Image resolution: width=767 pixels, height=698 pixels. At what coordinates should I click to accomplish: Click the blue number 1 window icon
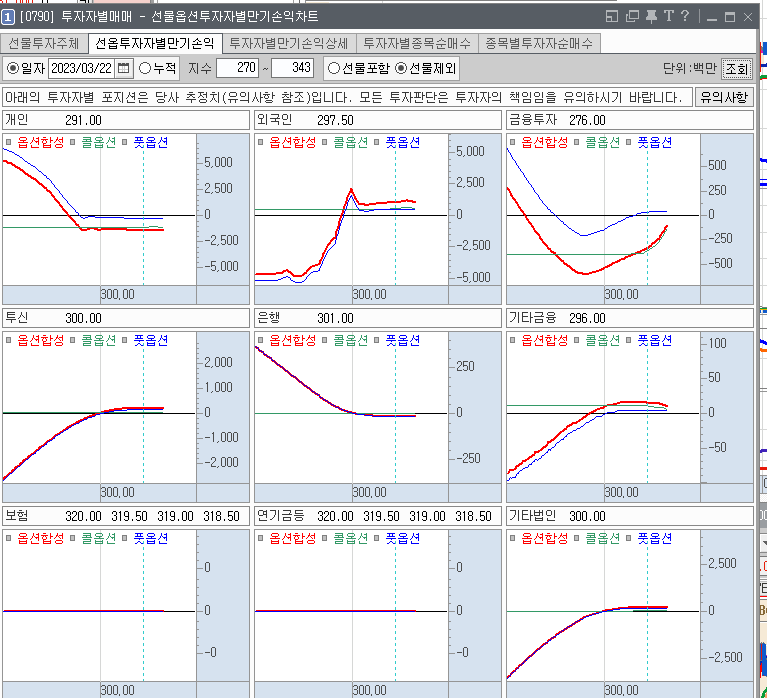(9, 17)
